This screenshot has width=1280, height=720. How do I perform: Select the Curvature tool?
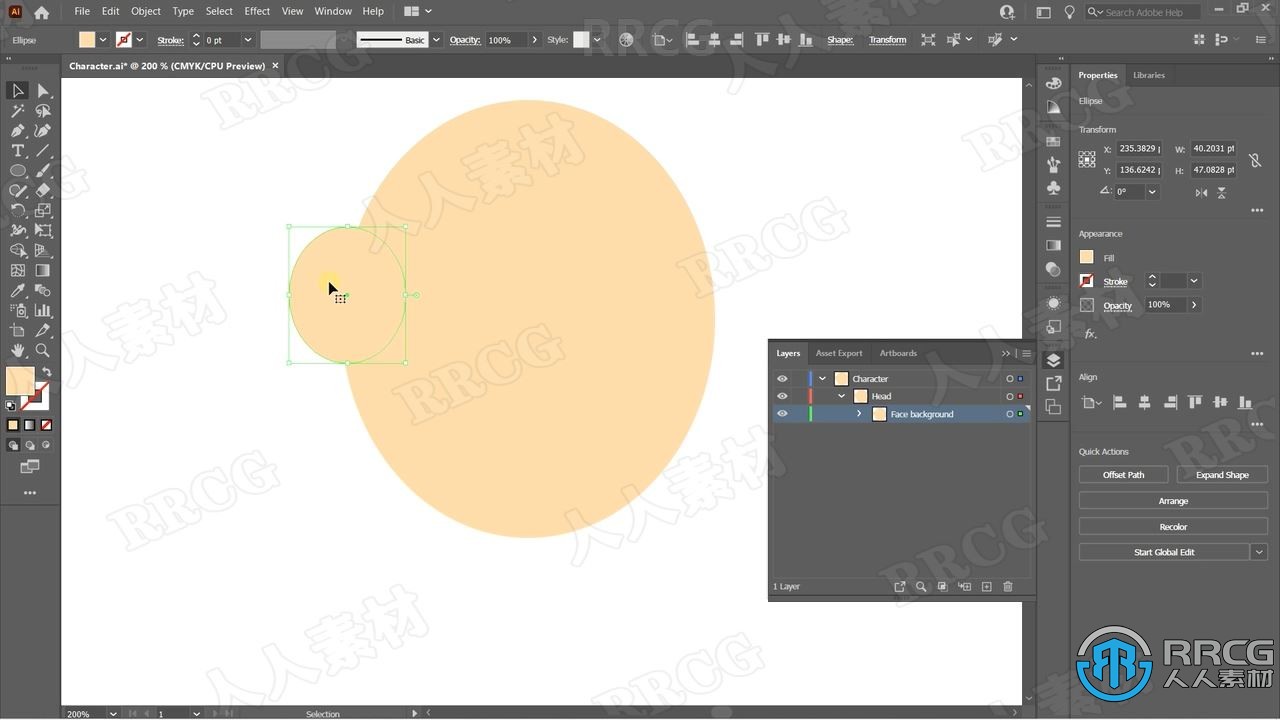43,131
